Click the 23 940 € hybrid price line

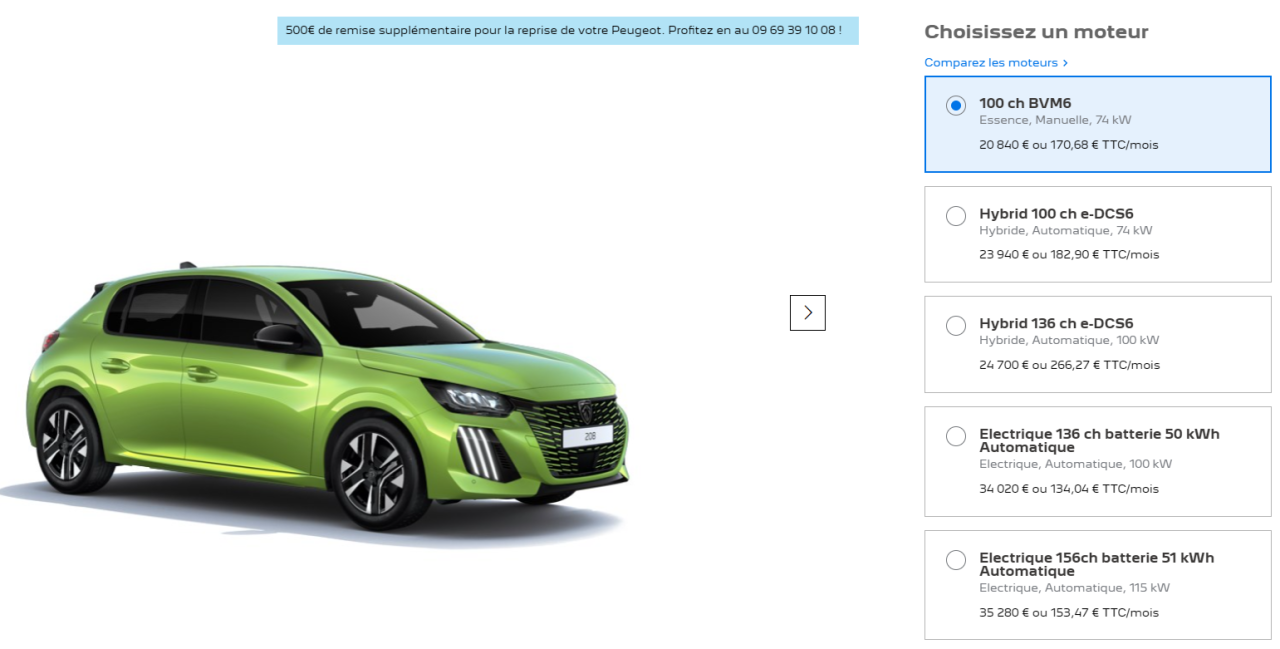tap(1069, 255)
